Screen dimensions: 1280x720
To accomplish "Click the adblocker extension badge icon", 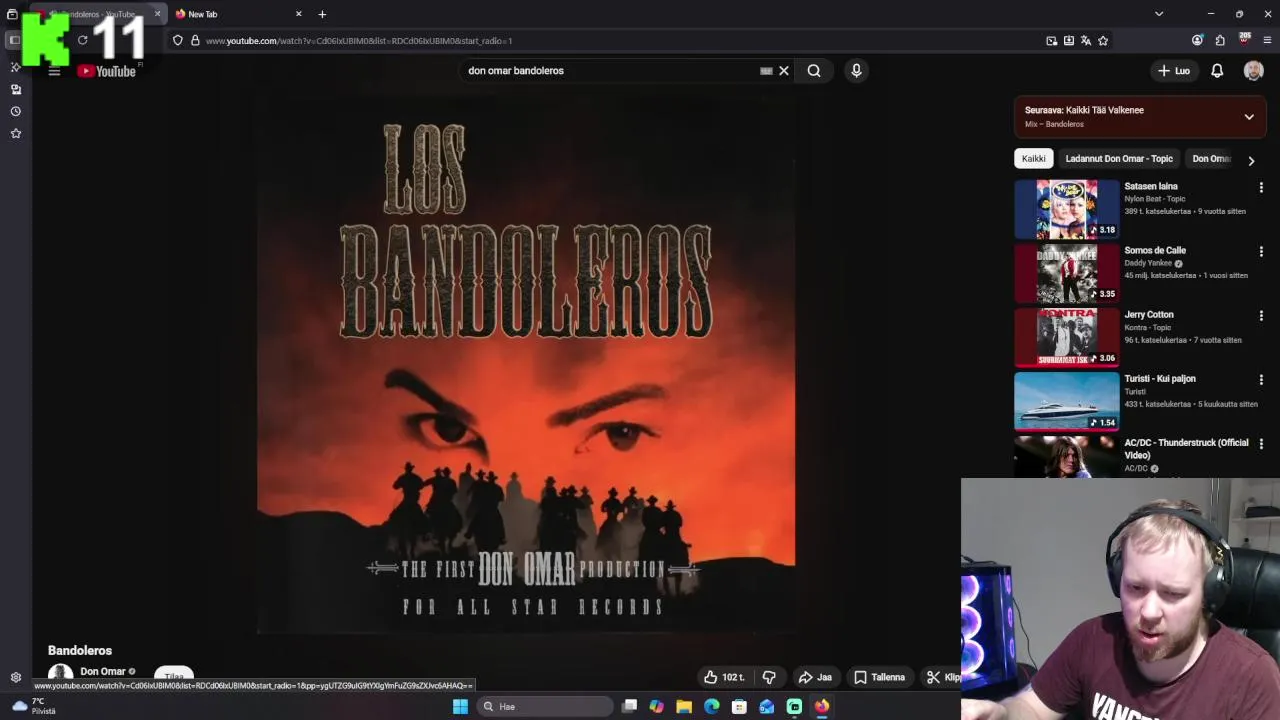I will 1244,40.
